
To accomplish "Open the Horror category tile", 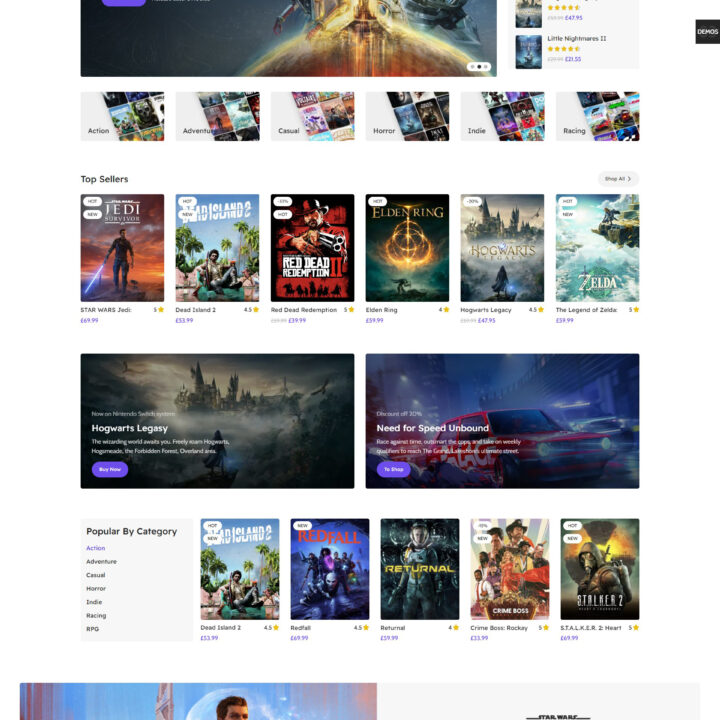I will click(407, 116).
